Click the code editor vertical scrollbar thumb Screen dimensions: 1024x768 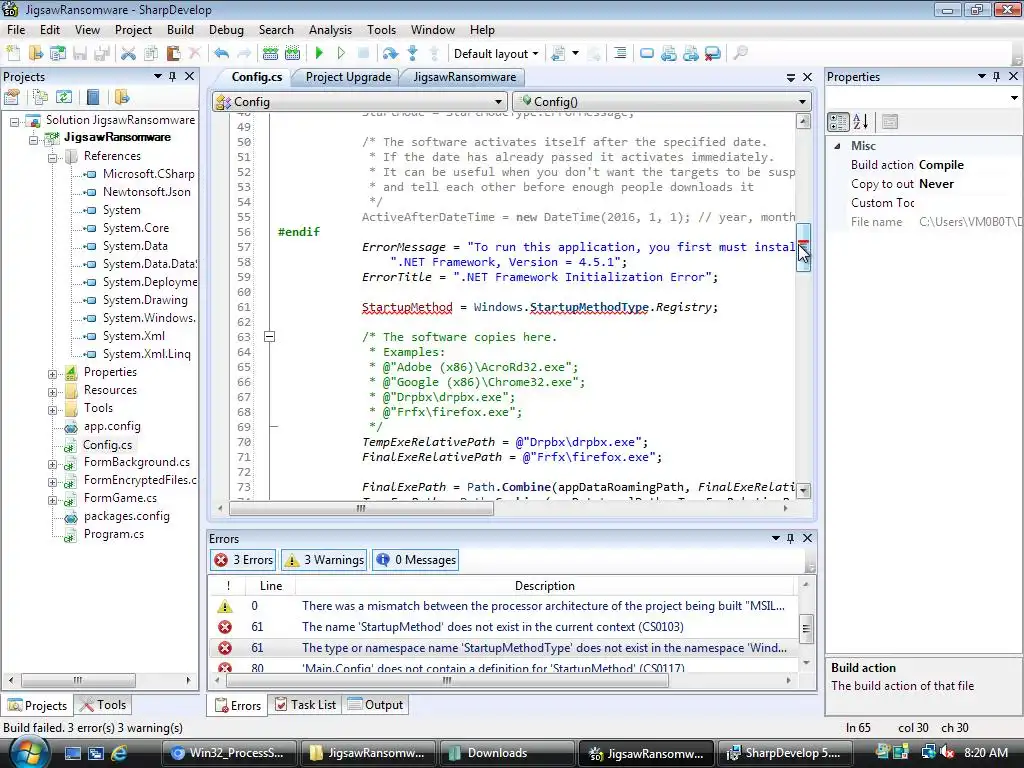[x=803, y=247]
